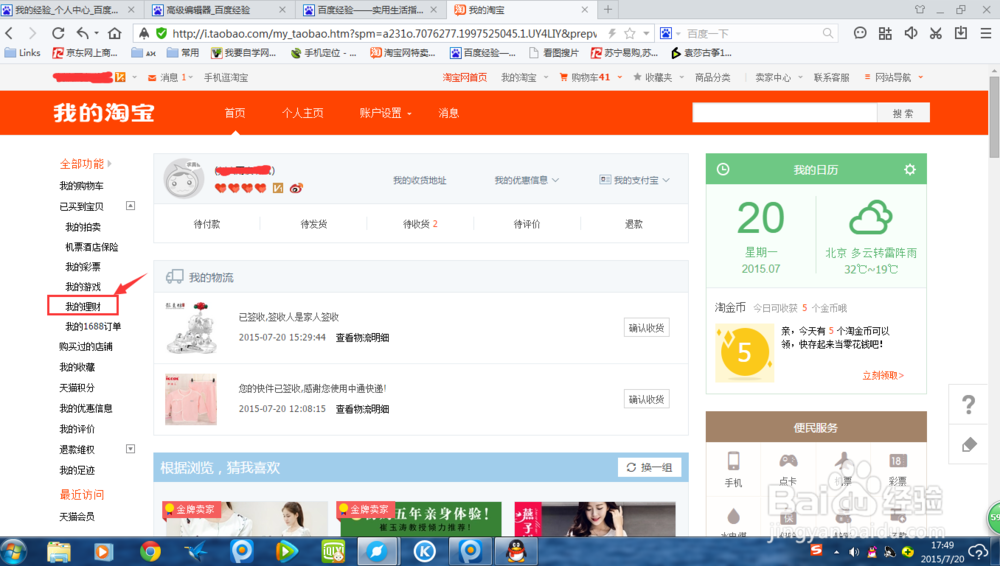Open the file explorer taskbar icon
The height and width of the screenshot is (566, 1000).
point(59,551)
